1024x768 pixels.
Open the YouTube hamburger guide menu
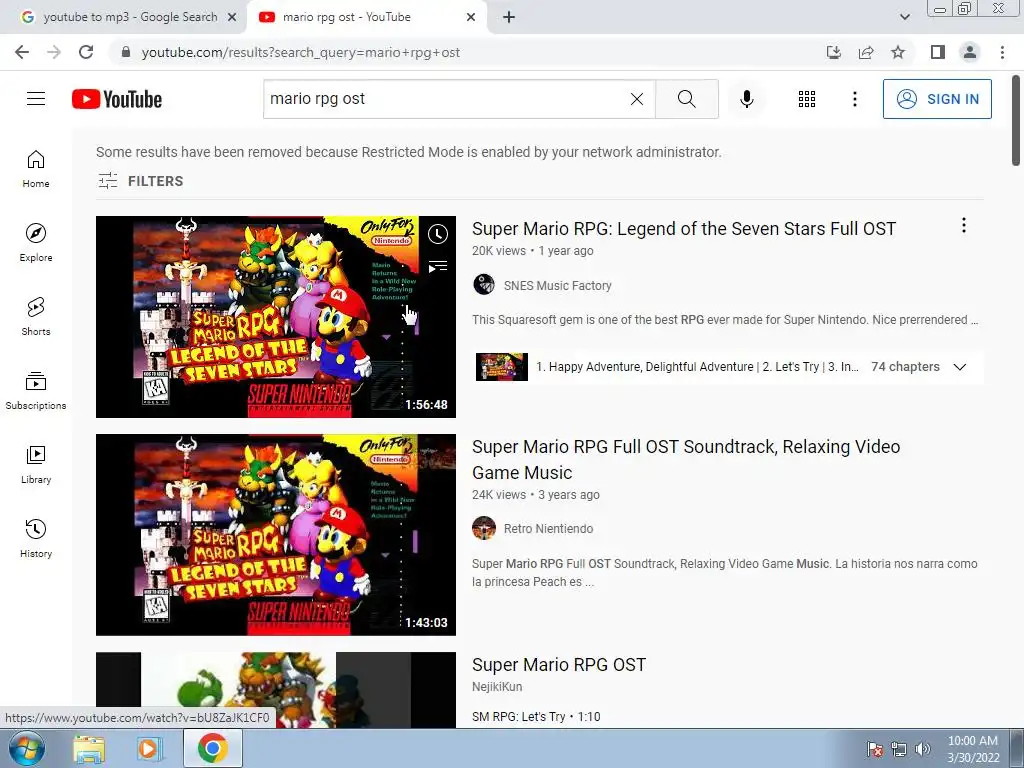tap(36, 99)
